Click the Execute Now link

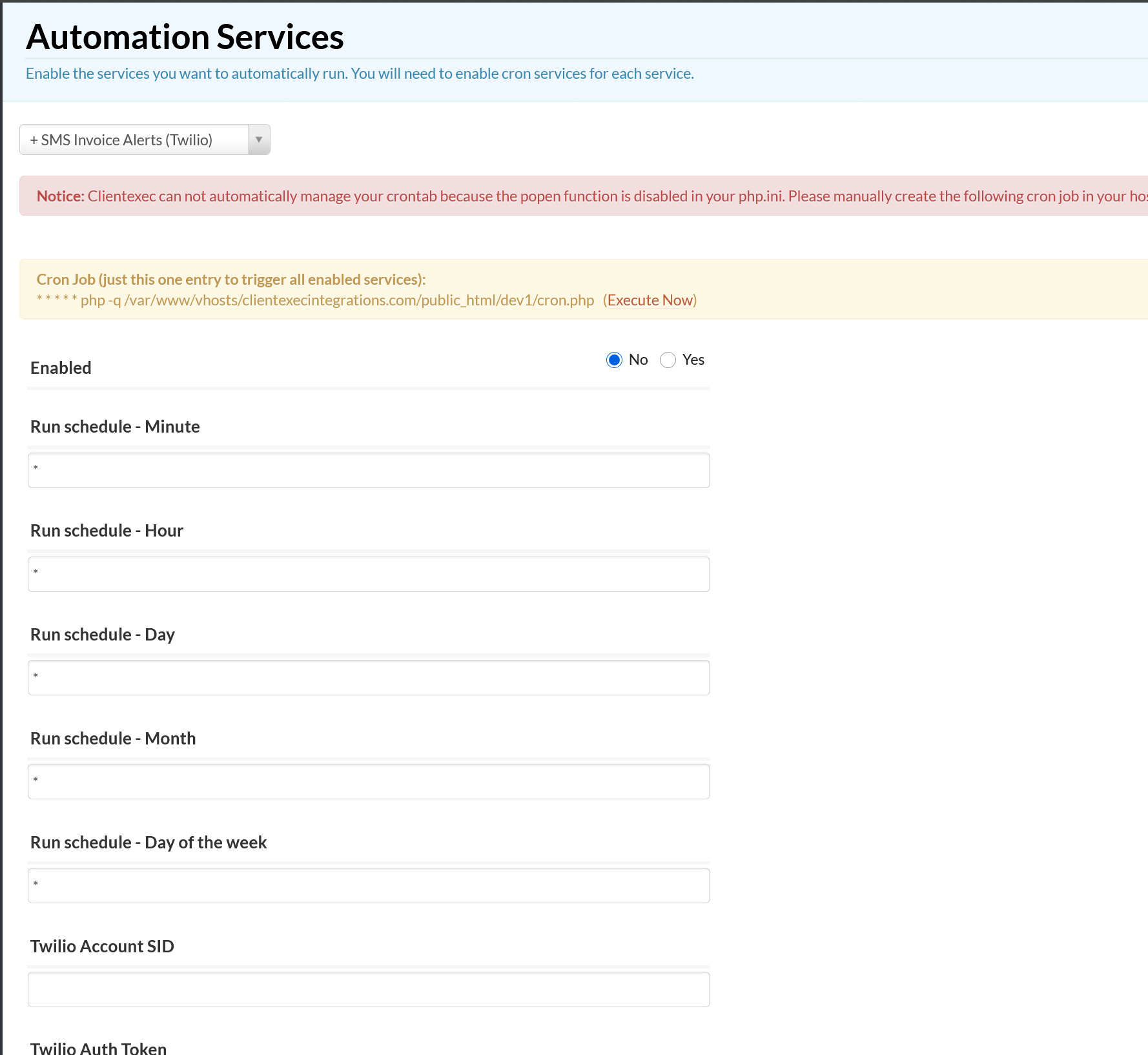pos(650,300)
